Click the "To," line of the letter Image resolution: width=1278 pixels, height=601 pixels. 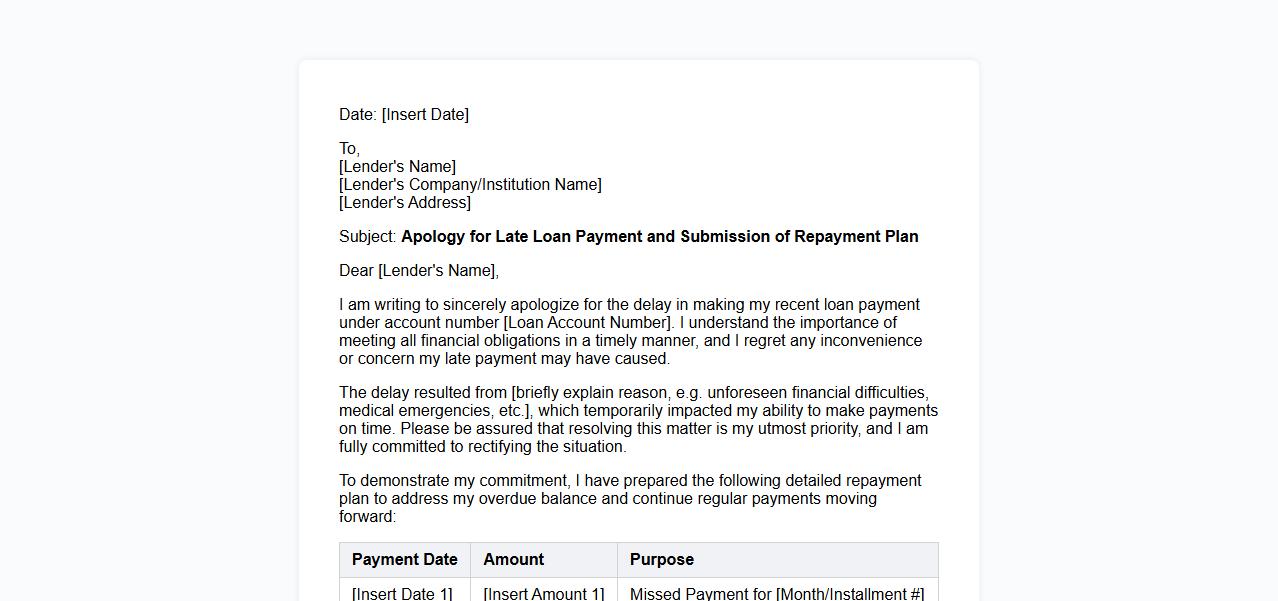[349, 149]
